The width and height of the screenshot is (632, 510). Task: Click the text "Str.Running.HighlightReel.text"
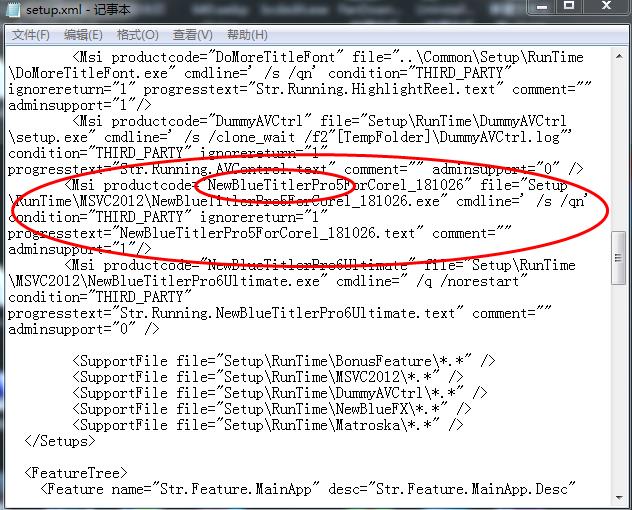pyautogui.click(x=376, y=89)
